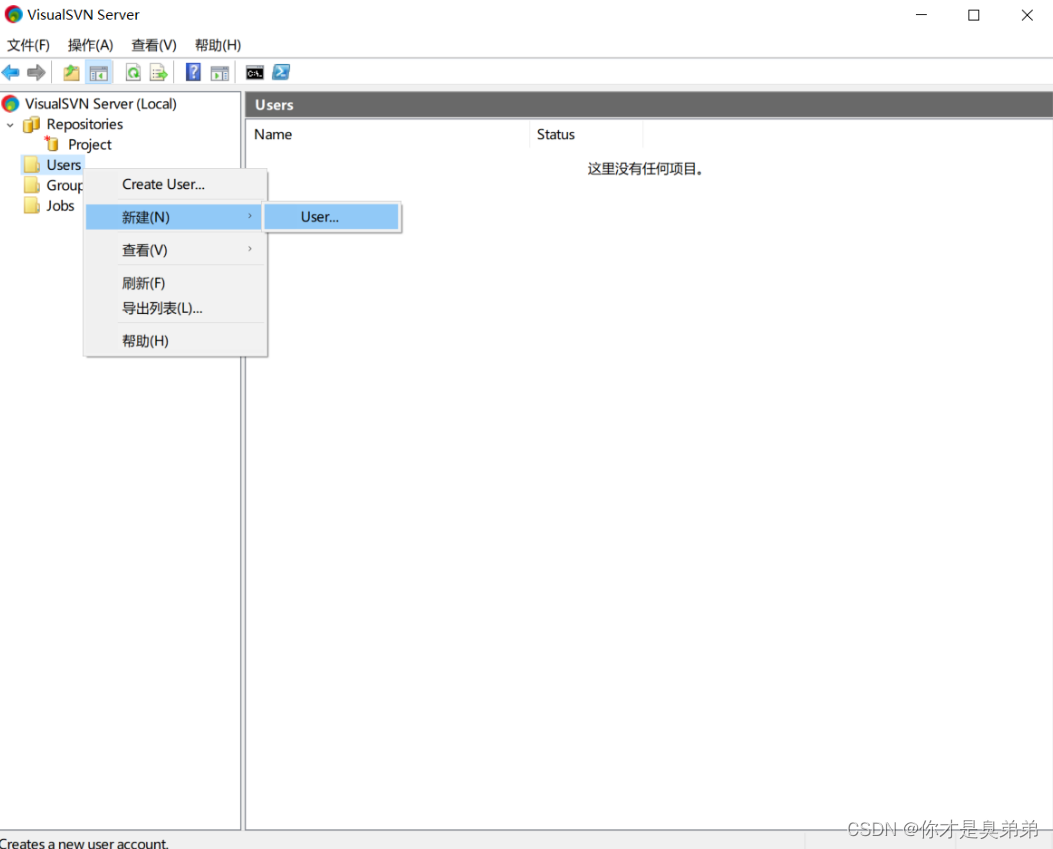Image resolution: width=1053 pixels, height=849 pixels.
Task: Select the Jobs node label
Action: tap(60, 206)
